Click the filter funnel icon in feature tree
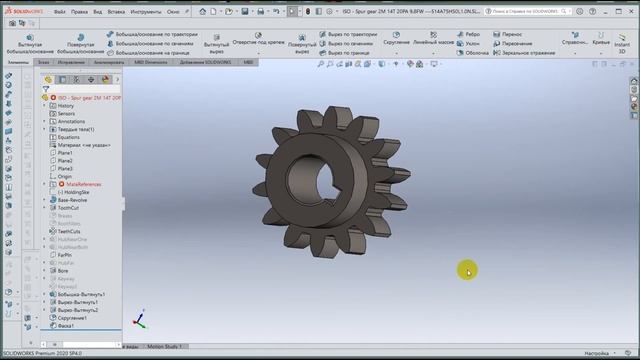The image size is (640, 360). [46, 89]
